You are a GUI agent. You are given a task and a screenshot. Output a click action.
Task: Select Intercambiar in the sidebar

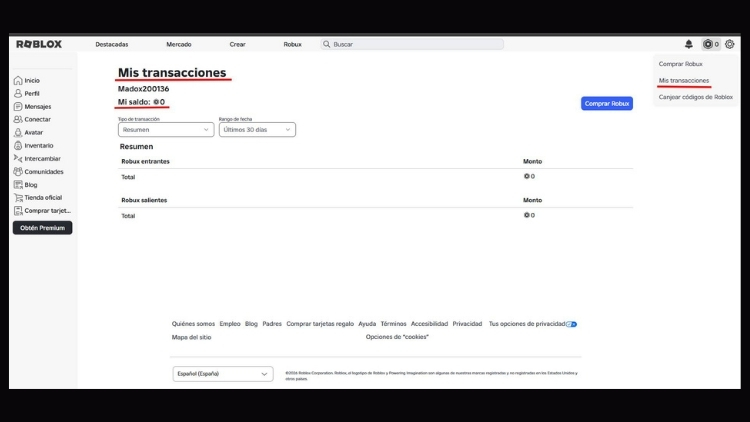point(41,158)
